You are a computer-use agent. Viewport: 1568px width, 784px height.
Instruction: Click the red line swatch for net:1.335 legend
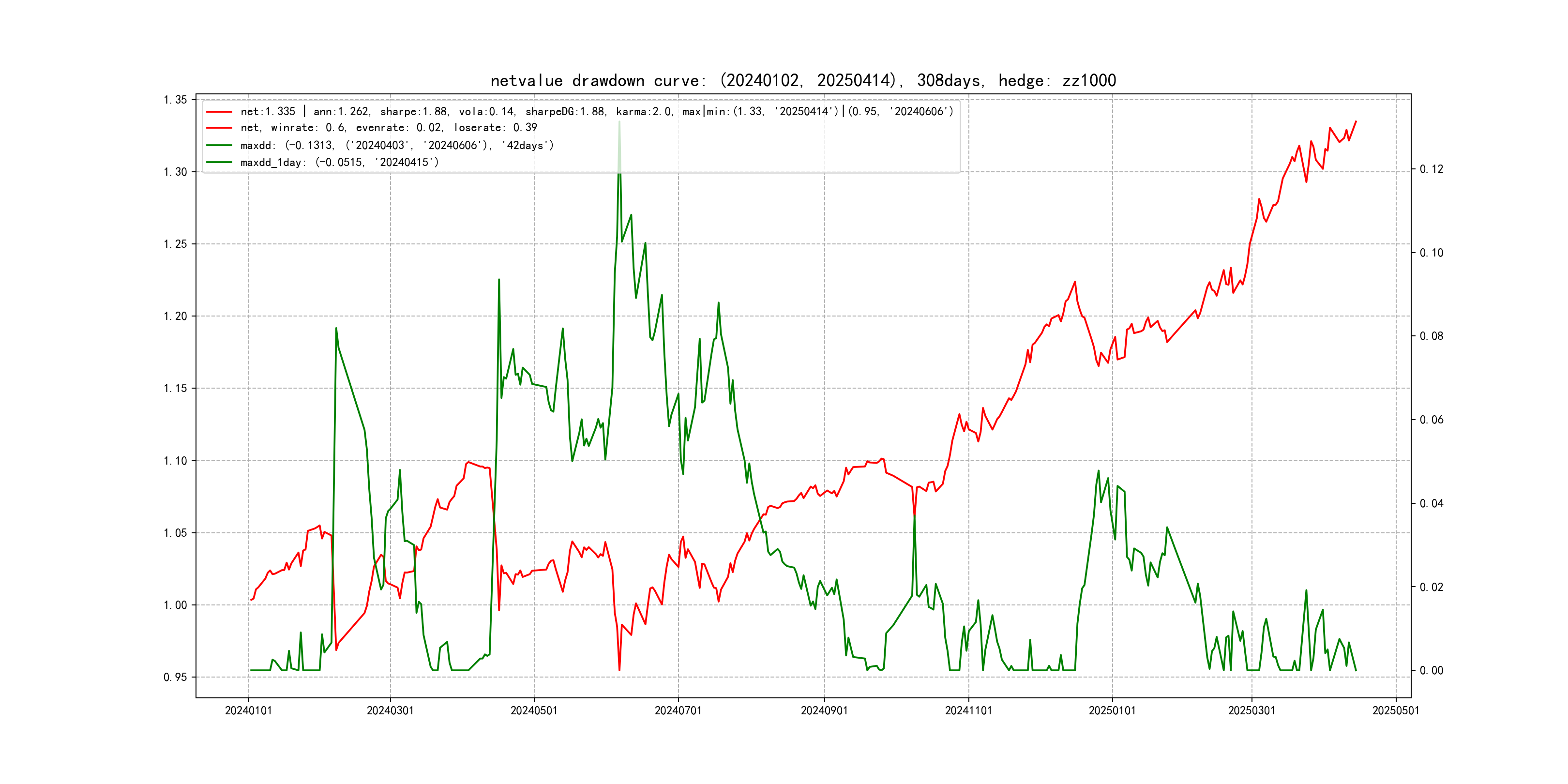(x=219, y=112)
